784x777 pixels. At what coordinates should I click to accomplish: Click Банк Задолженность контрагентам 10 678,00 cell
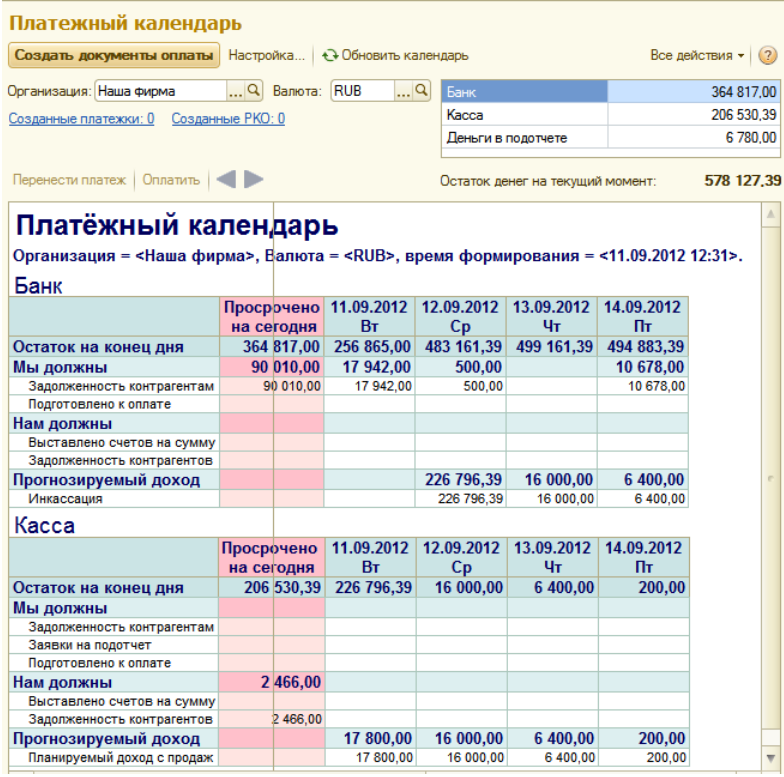[x=642, y=386]
